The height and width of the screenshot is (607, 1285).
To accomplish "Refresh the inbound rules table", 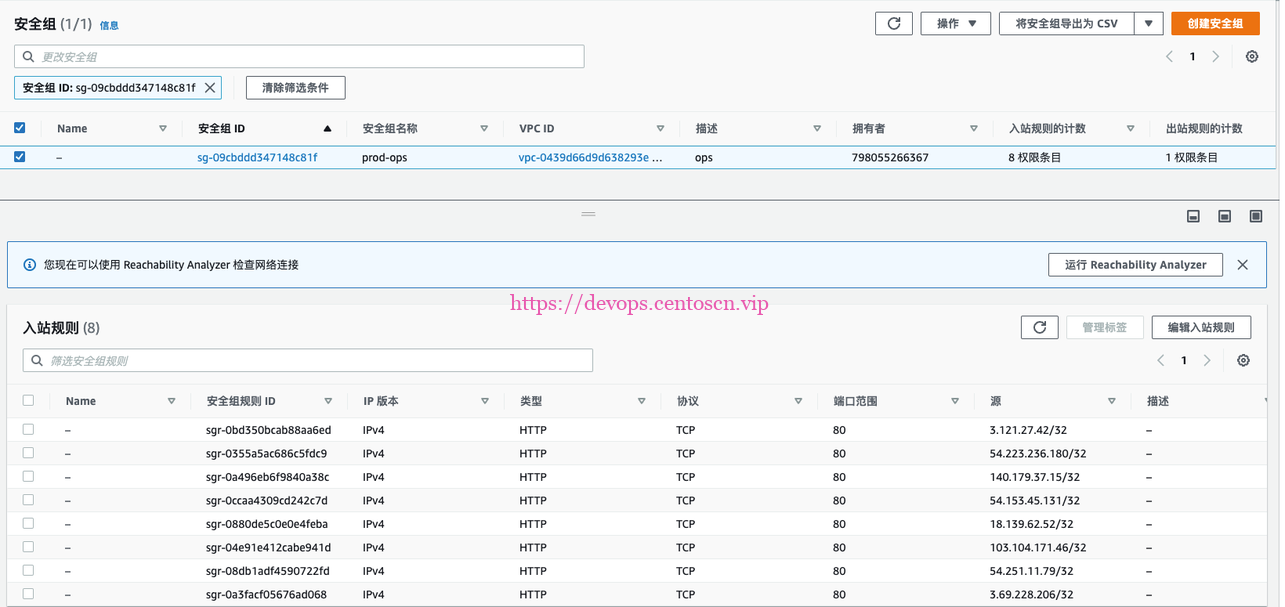I will pyautogui.click(x=1039, y=327).
